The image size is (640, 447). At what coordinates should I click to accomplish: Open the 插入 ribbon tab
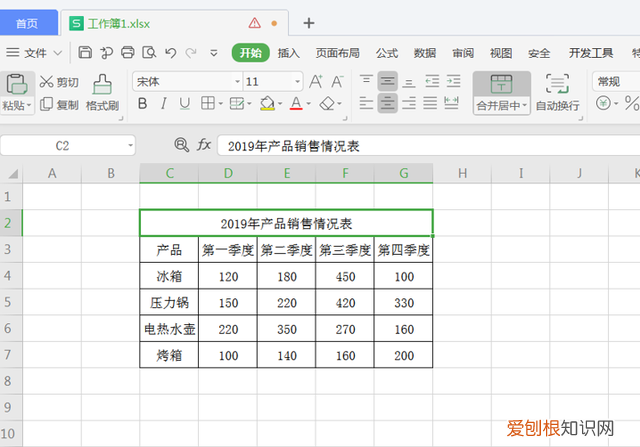[x=289, y=53]
